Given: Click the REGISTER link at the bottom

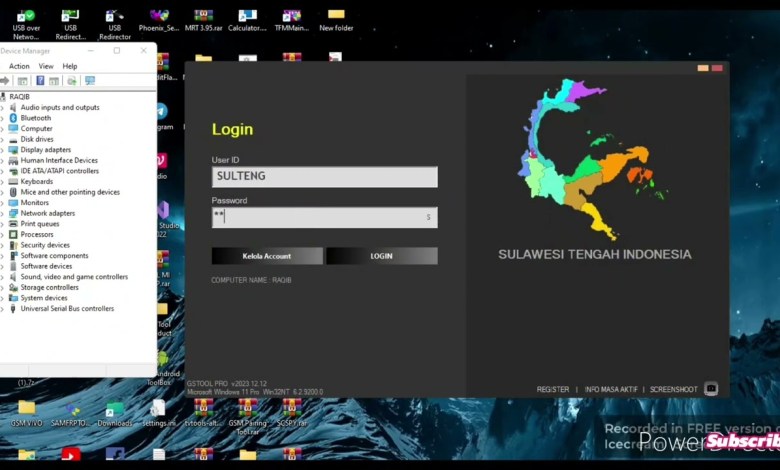Looking at the screenshot, I should coord(553,389).
